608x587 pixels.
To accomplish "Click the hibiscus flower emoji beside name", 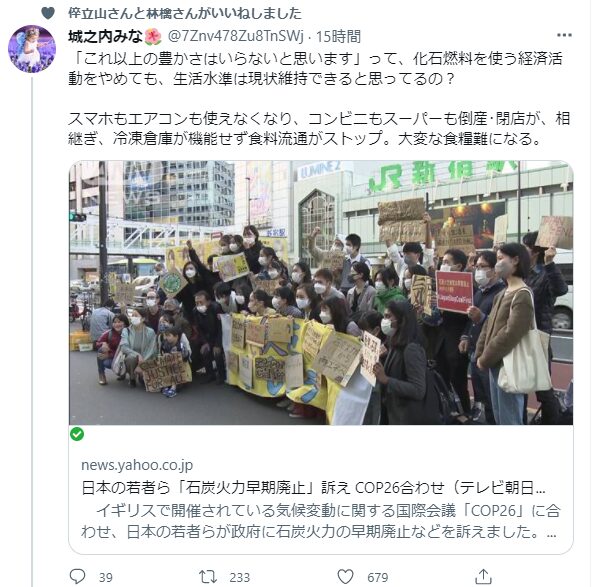I will (x=153, y=37).
